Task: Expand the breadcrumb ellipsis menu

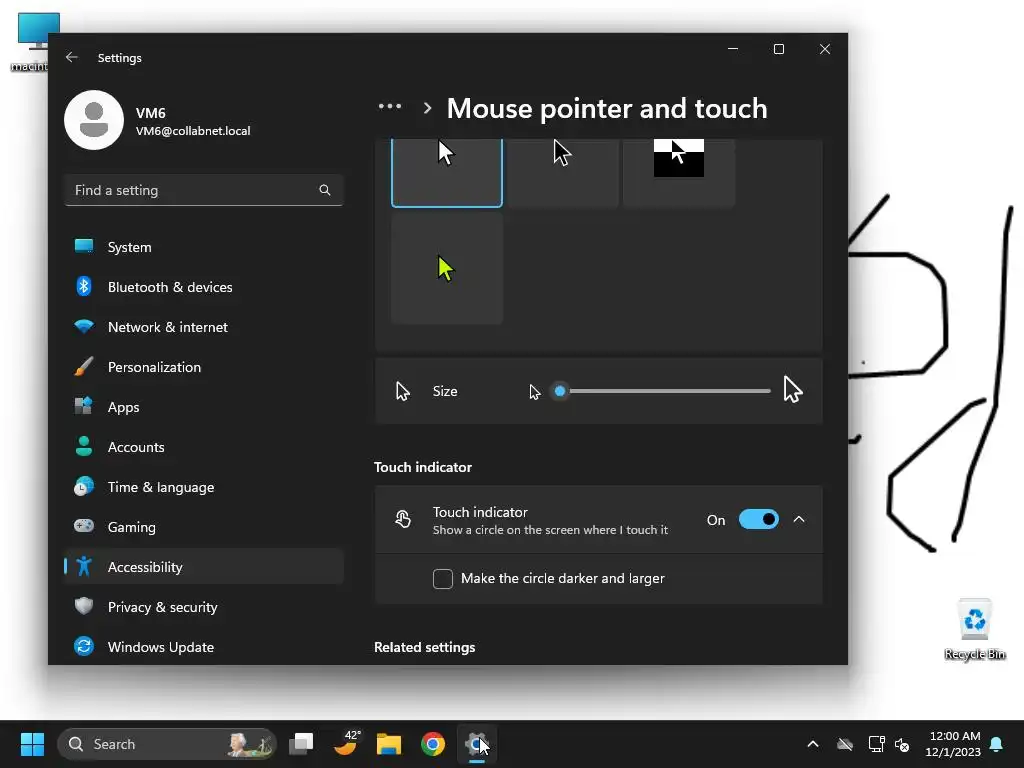Action: click(x=390, y=106)
